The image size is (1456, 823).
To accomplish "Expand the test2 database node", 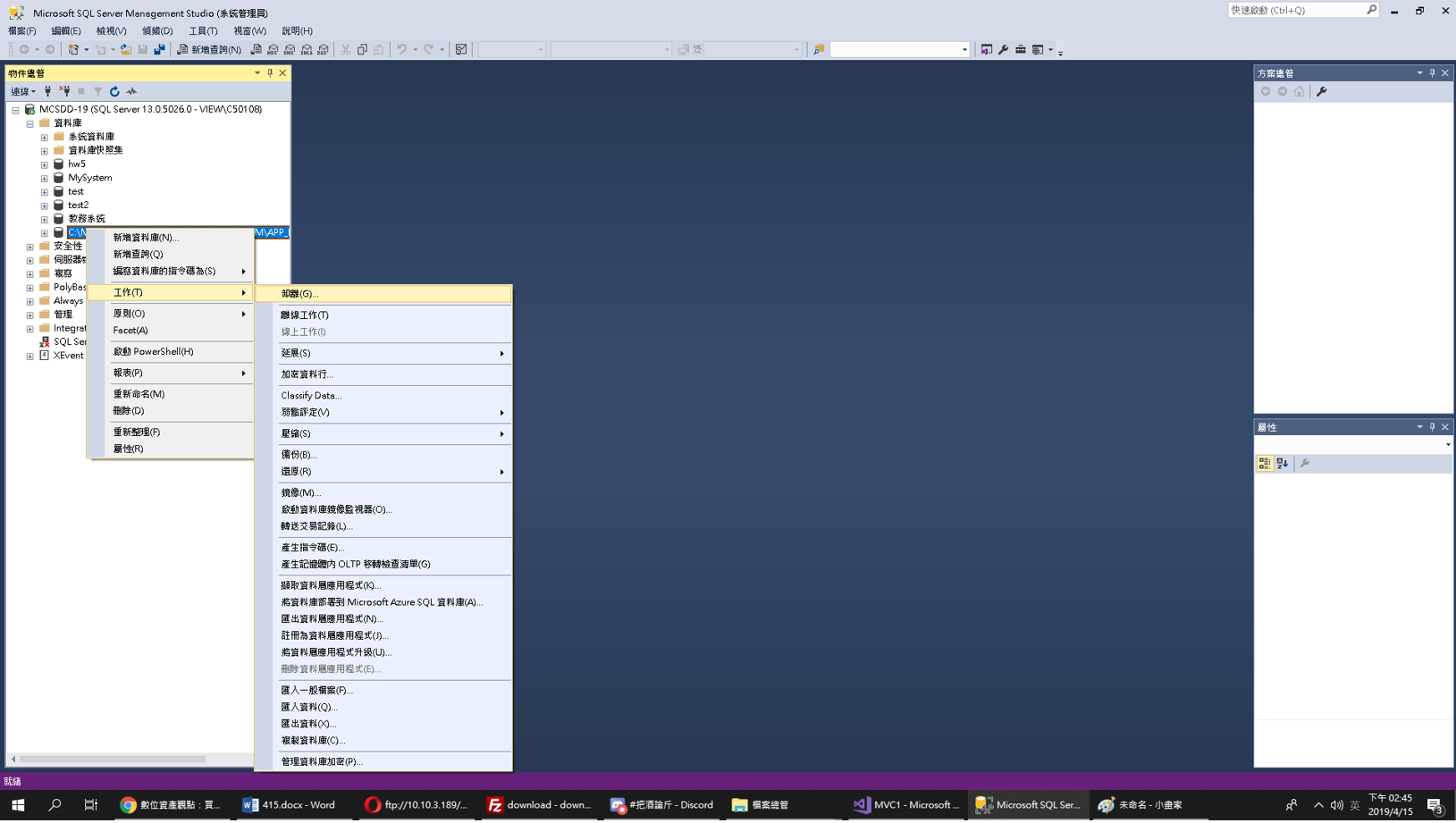I will point(44,206).
